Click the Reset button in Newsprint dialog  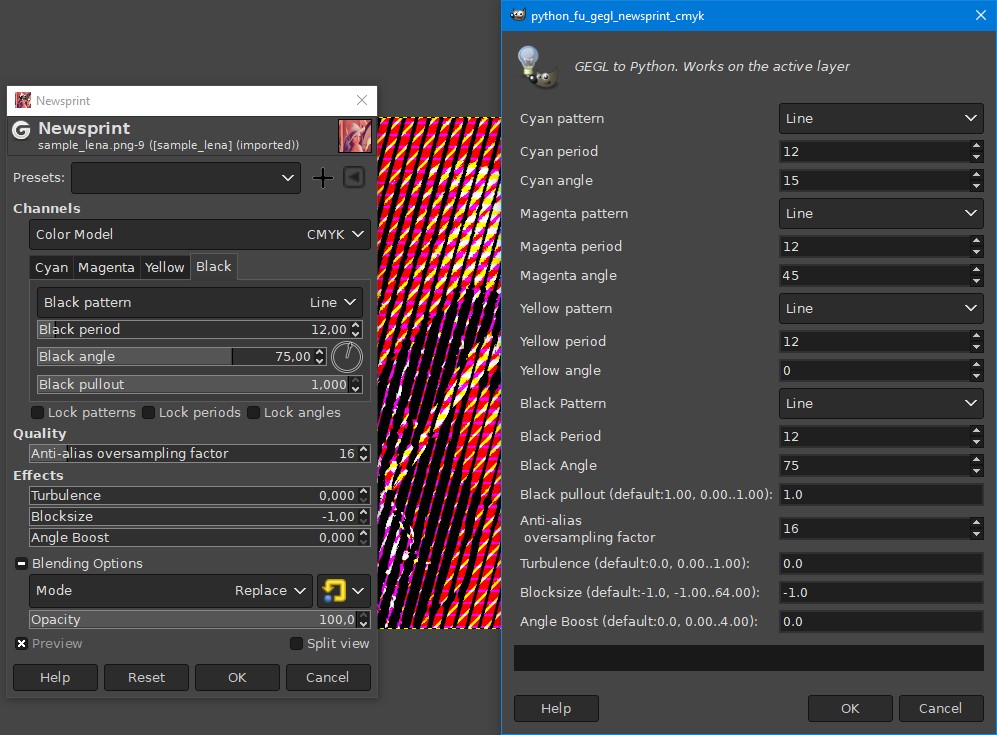[x=146, y=677]
